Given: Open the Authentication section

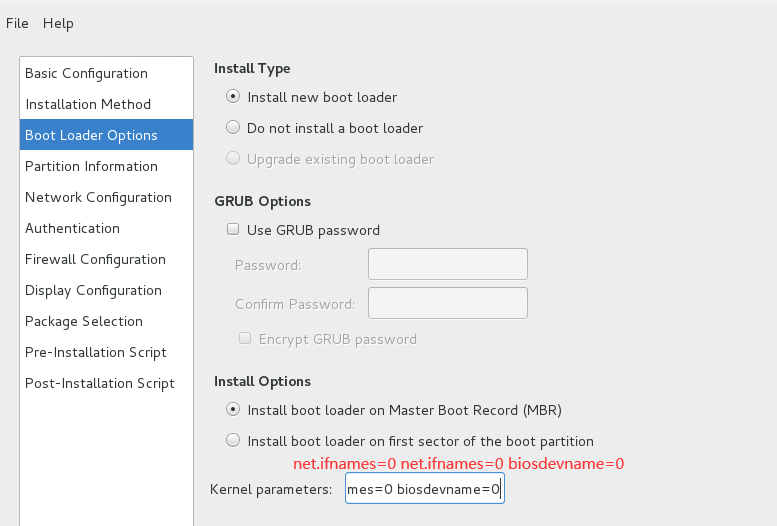Looking at the screenshot, I should coord(72,228).
